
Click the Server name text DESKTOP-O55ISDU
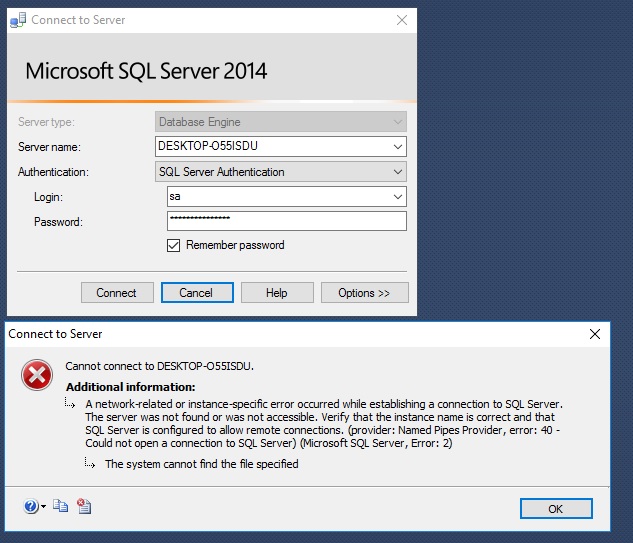pyautogui.click(x=208, y=146)
